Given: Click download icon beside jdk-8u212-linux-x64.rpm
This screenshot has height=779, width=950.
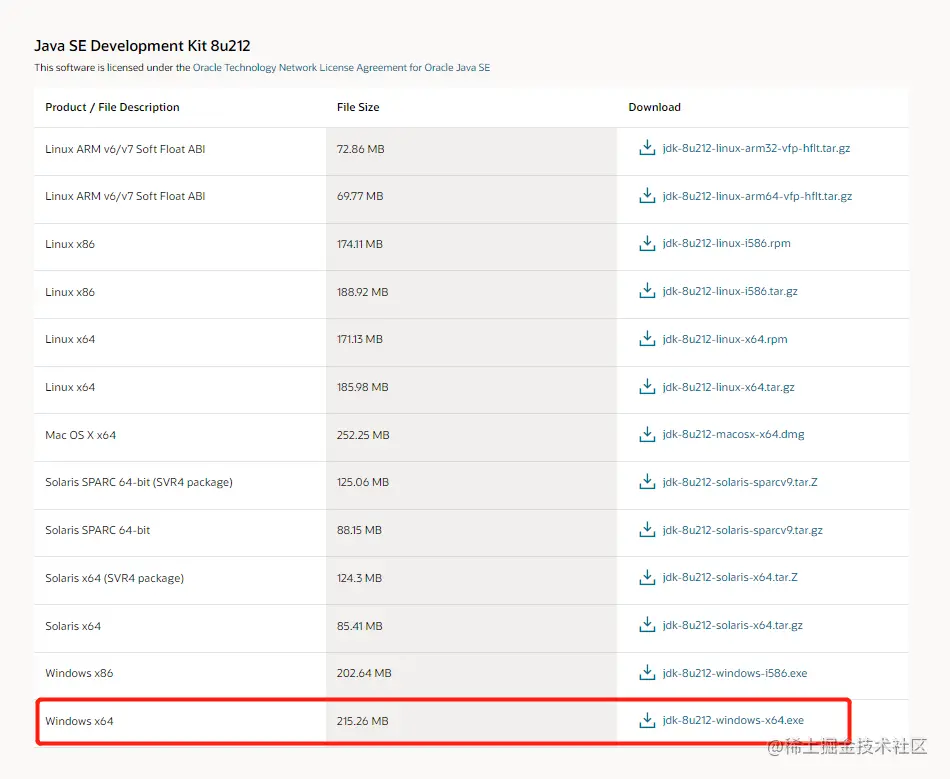Looking at the screenshot, I should tap(647, 339).
